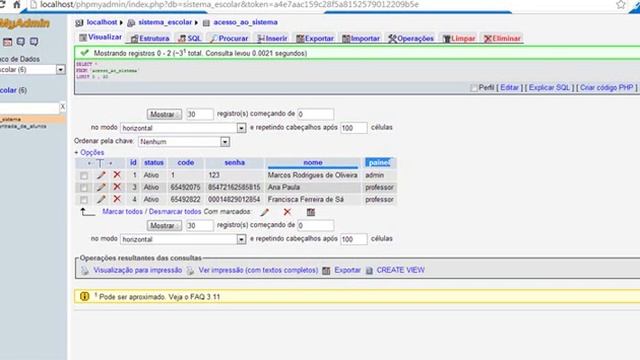Image resolution: width=640 pixels, height=360 pixels.
Task: Open the Procurar tab
Action: click(x=229, y=38)
